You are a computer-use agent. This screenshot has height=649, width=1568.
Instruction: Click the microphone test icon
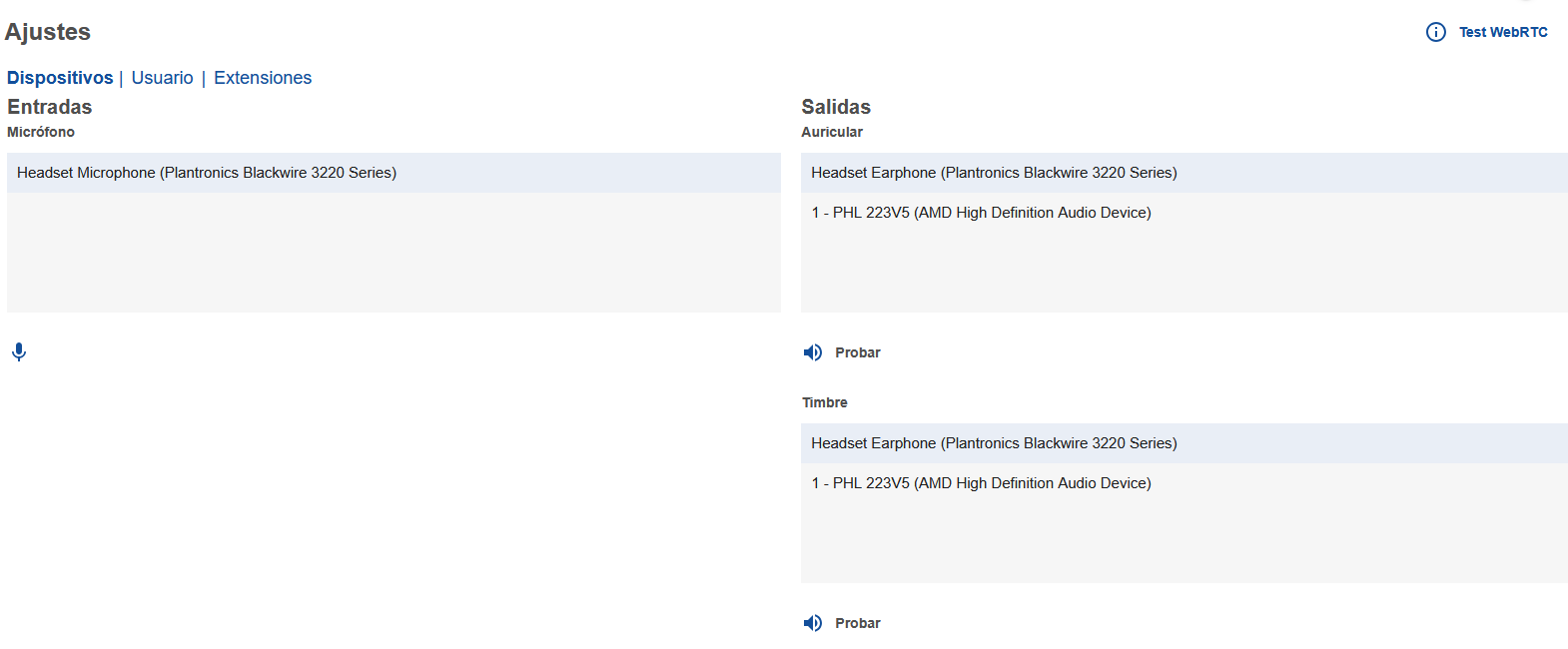(19, 351)
